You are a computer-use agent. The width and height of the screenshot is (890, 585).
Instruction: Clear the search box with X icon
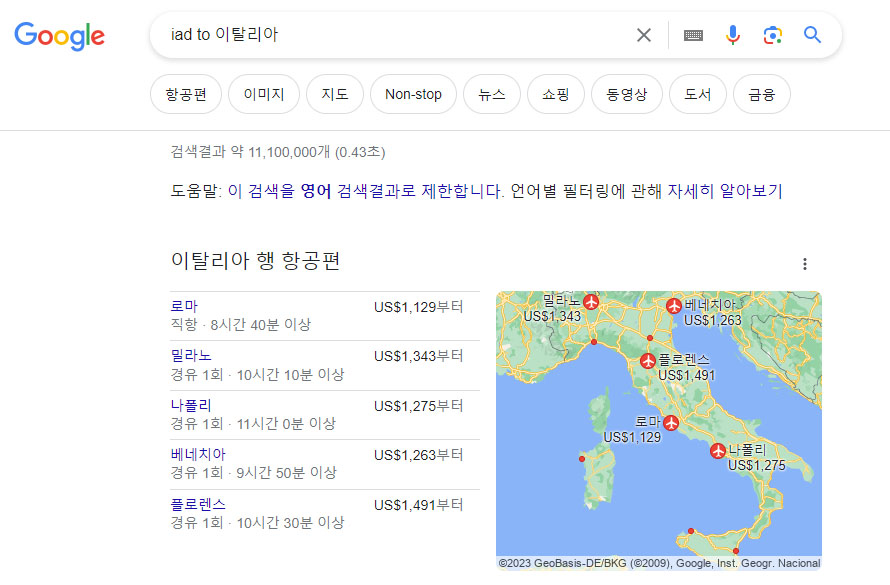click(644, 35)
